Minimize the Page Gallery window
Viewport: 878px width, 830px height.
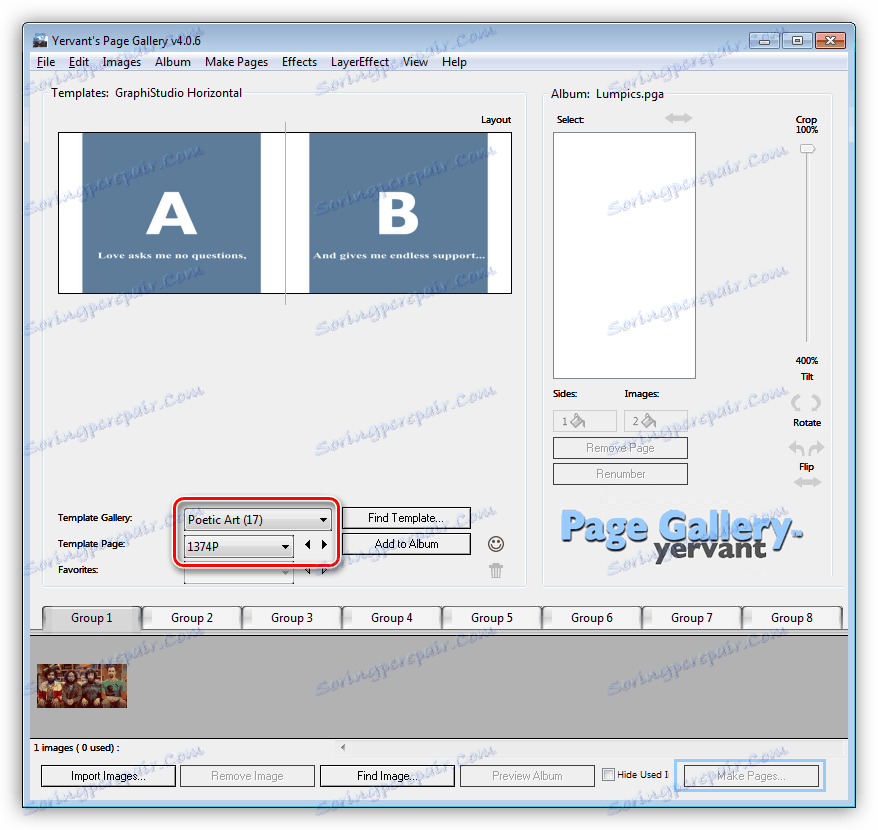coord(764,40)
